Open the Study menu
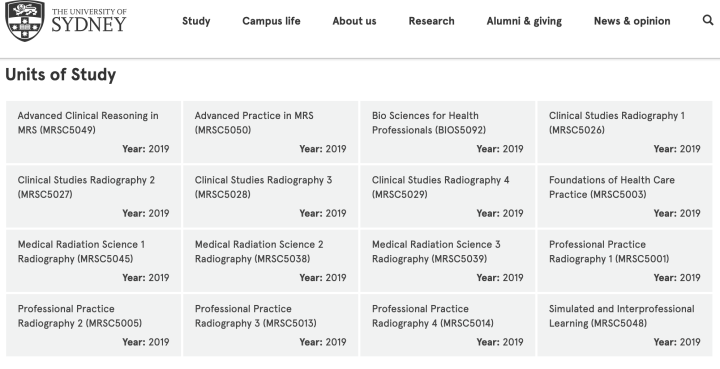 click(x=196, y=21)
